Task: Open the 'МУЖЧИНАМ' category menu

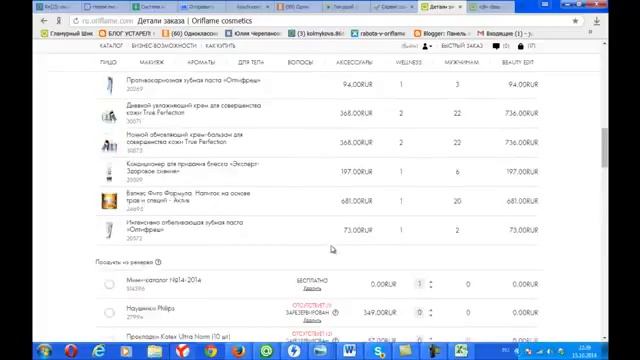Action: tap(462, 62)
